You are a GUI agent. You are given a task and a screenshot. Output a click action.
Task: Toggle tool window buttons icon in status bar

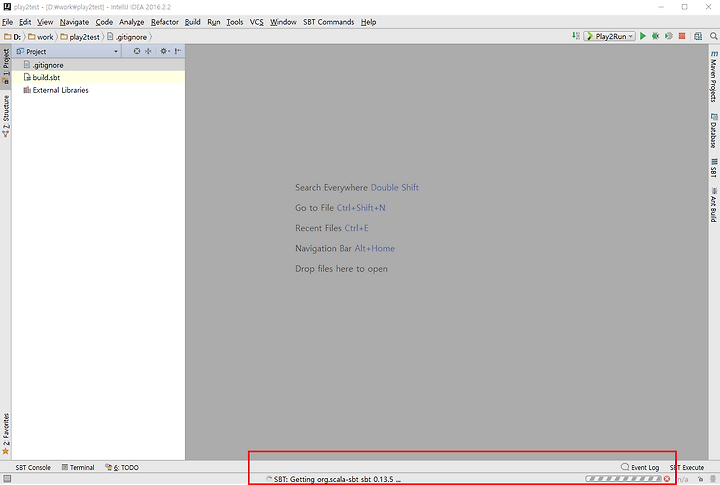pyautogui.click(x=7, y=479)
